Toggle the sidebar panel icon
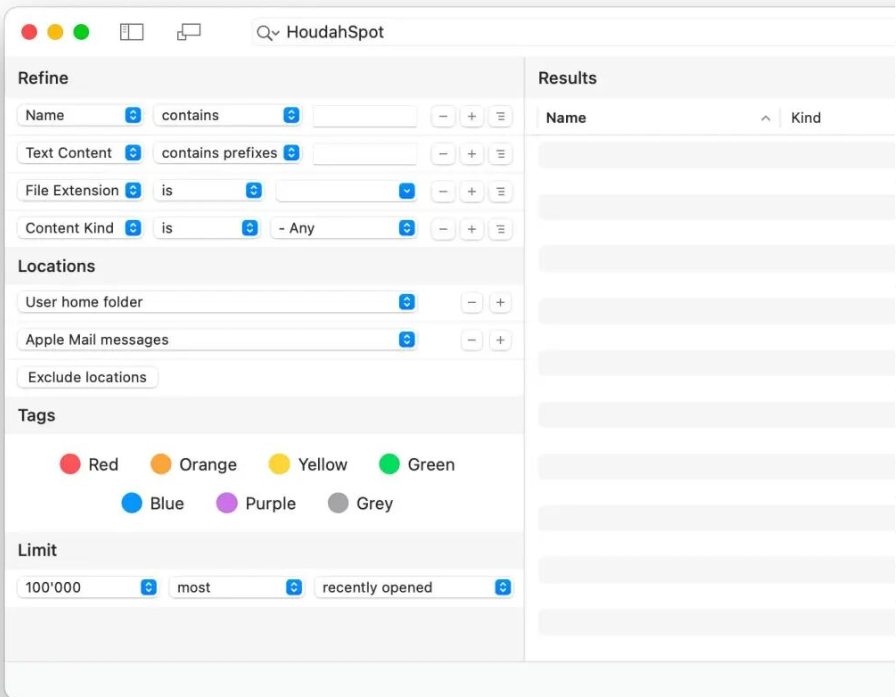The height and width of the screenshot is (697, 896). click(x=131, y=32)
